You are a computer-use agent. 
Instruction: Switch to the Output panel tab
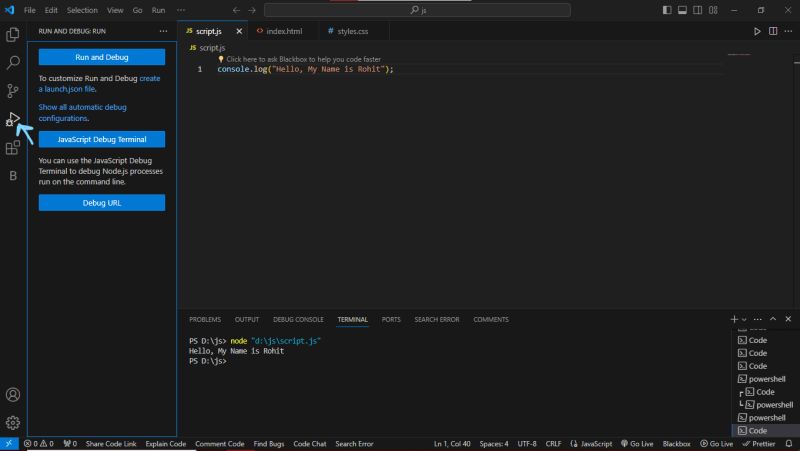point(247,319)
